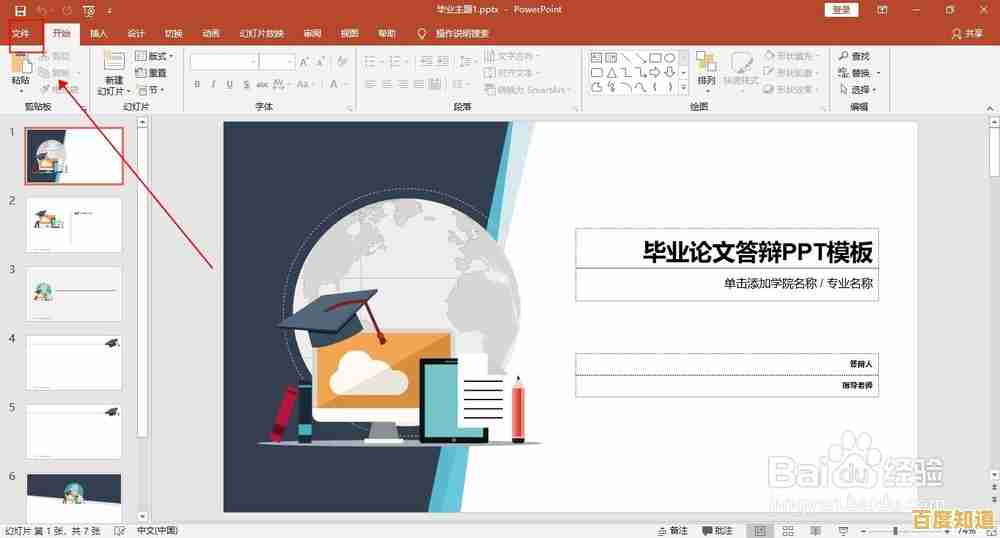Click the 新建幻灯片 new slide icon

(x=114, y=62)
